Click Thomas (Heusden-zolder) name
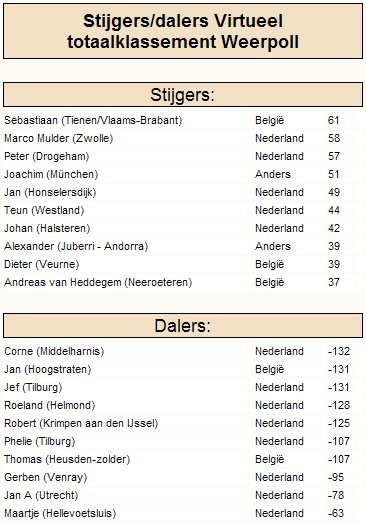Viewport: 366px width, 522px height. 67,459
